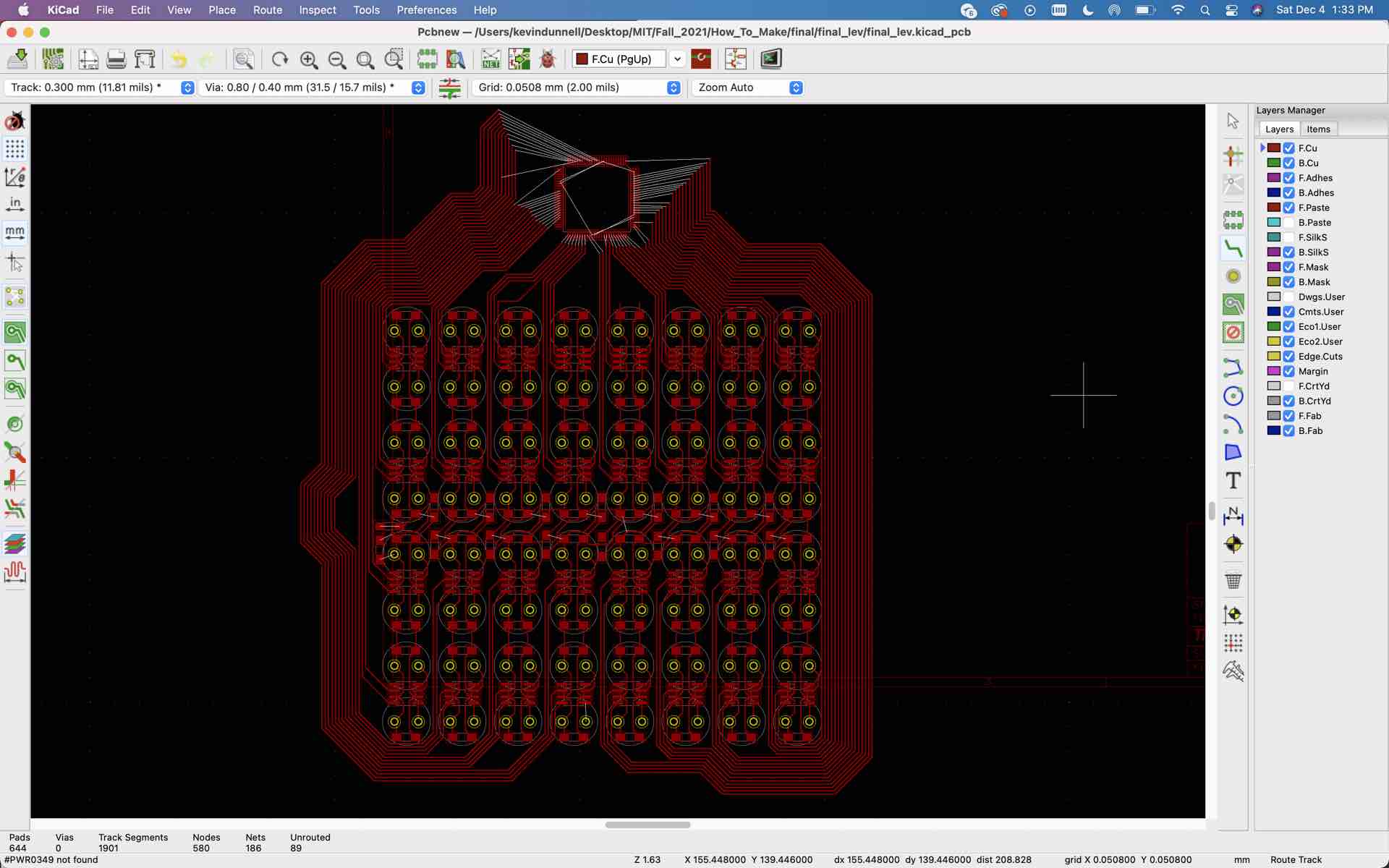The image size is (1389, 868).
Task: Choose the F.Cu layer color swatch
Action: click(1274, 148)
